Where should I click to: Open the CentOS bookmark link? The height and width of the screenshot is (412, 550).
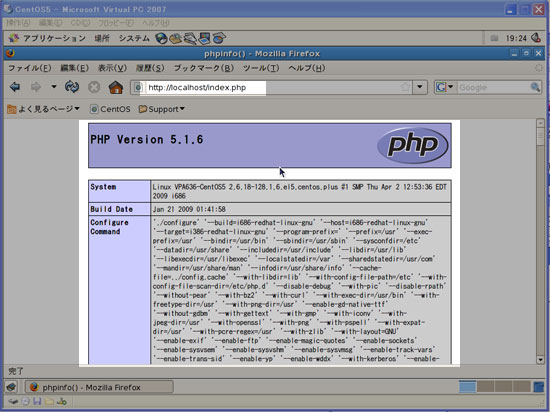(110, 109)
